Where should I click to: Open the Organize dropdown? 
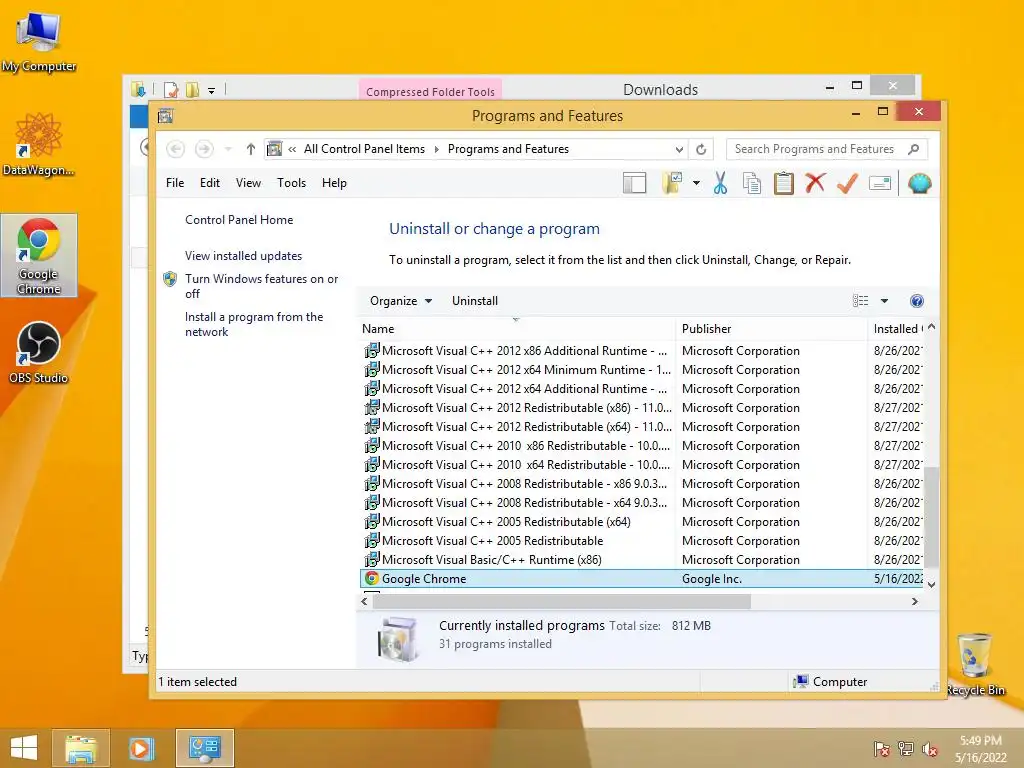(401, 301)
